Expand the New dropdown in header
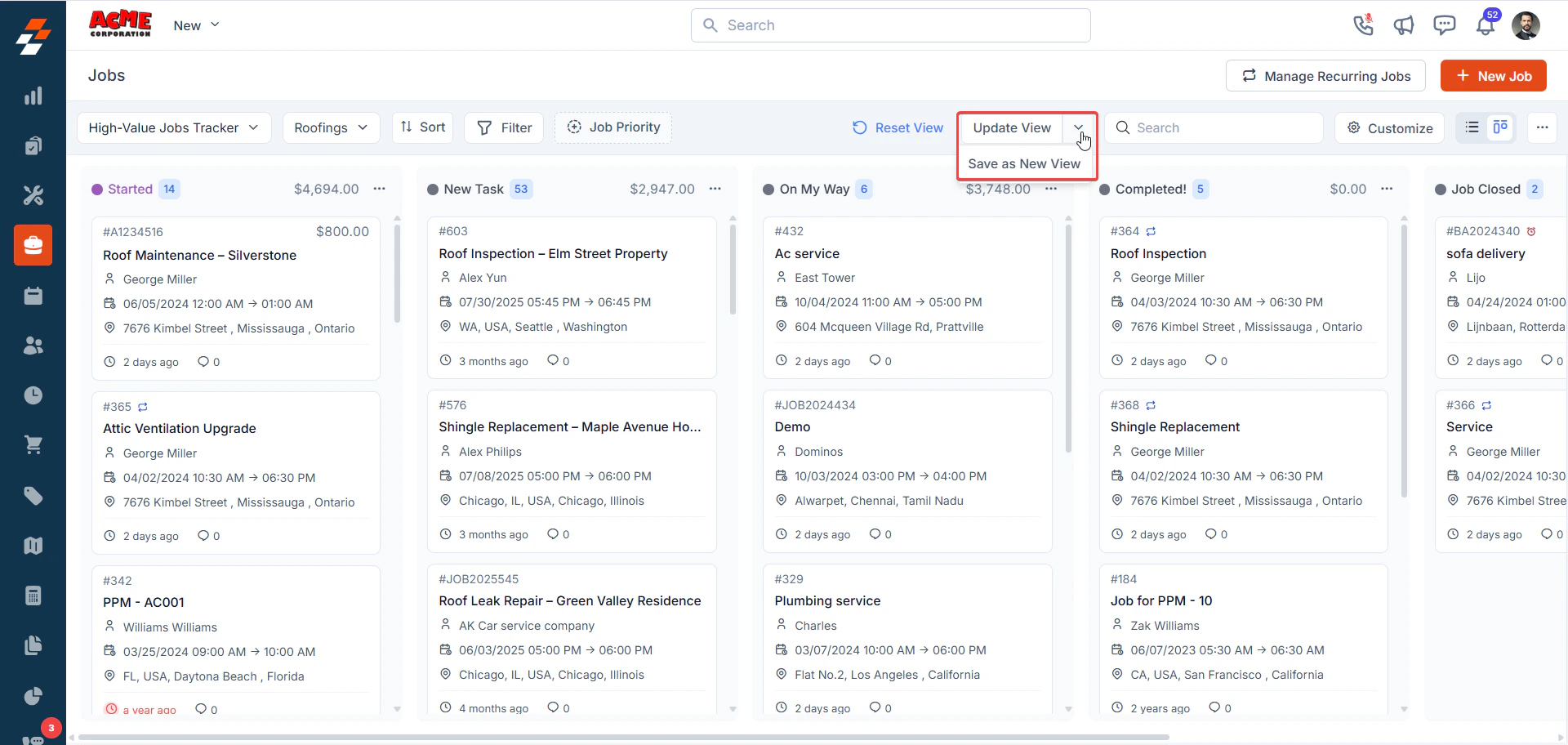Screen dimensions: 1568x745 (x=196, y=25)
